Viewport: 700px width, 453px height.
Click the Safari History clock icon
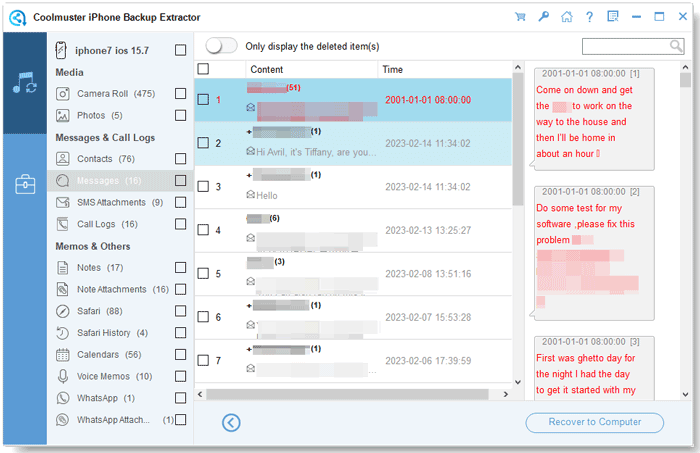pos(63,333)
